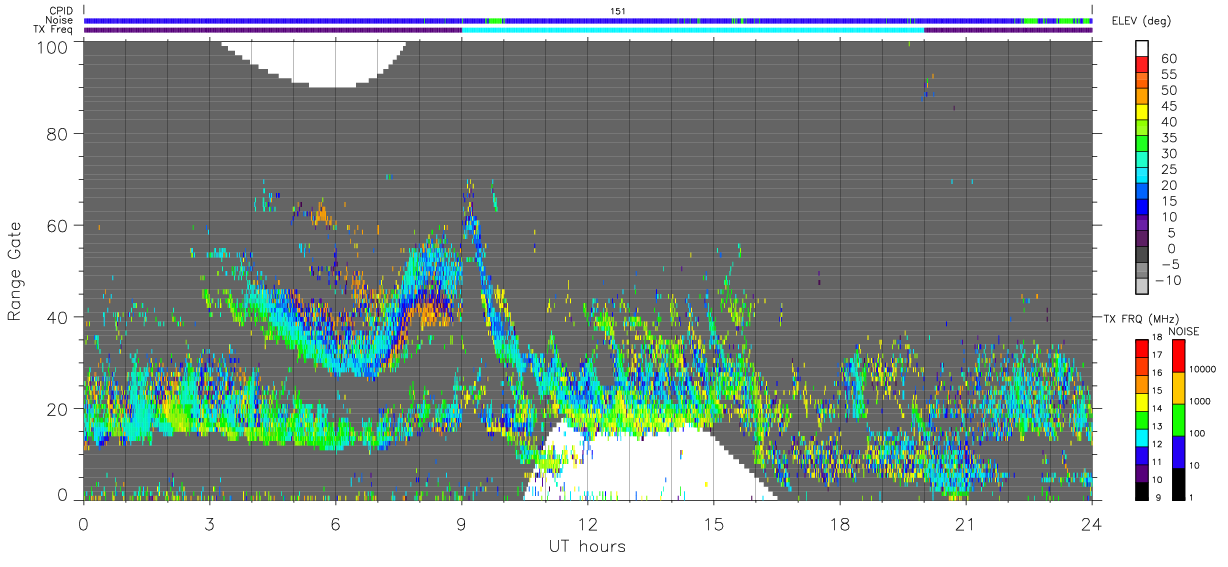Screen dimensions: 1228x567
Task: Click the yellow segment of ELEV color bar
Action: tap(1143, 114)
